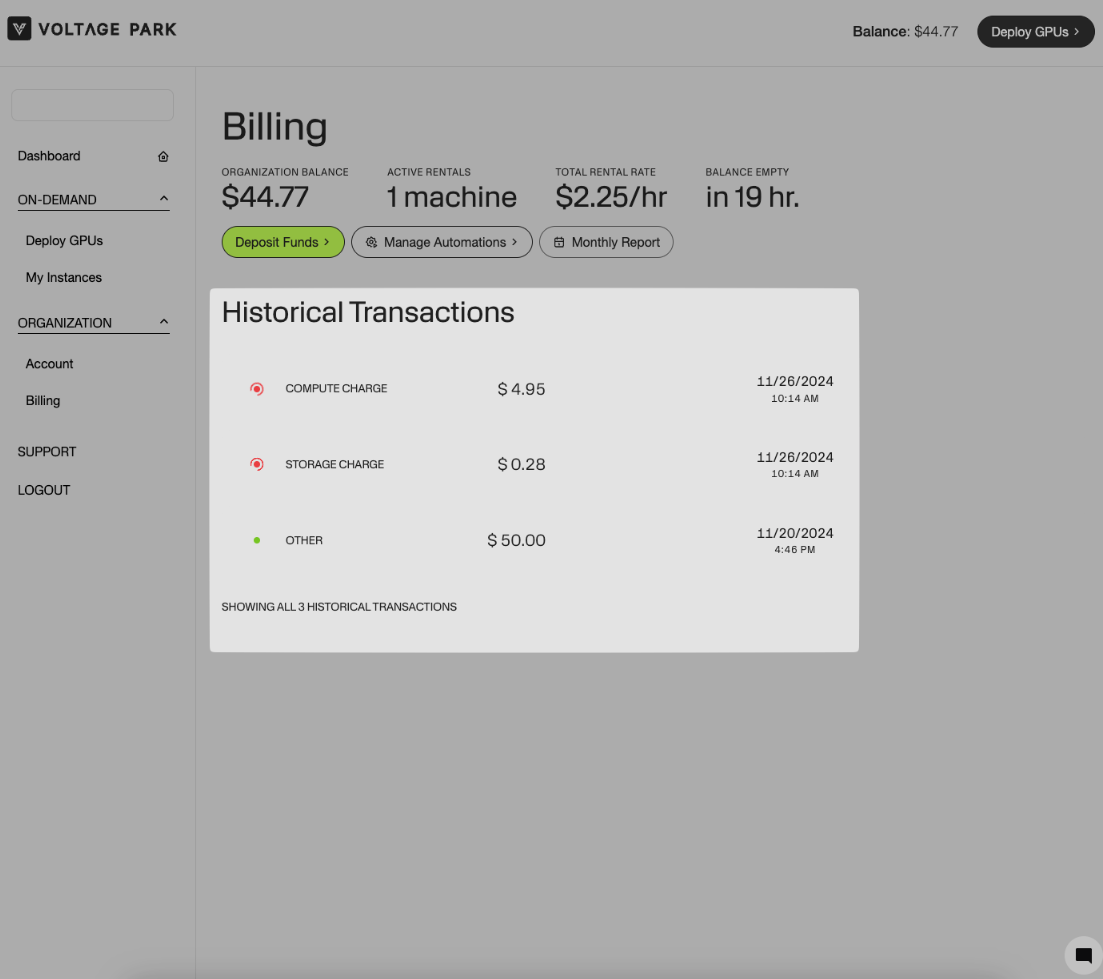This screenshot has height=979, width=1103.
Task: Click the gear icon on Manage Automations
Action: [x=371, y=242]
